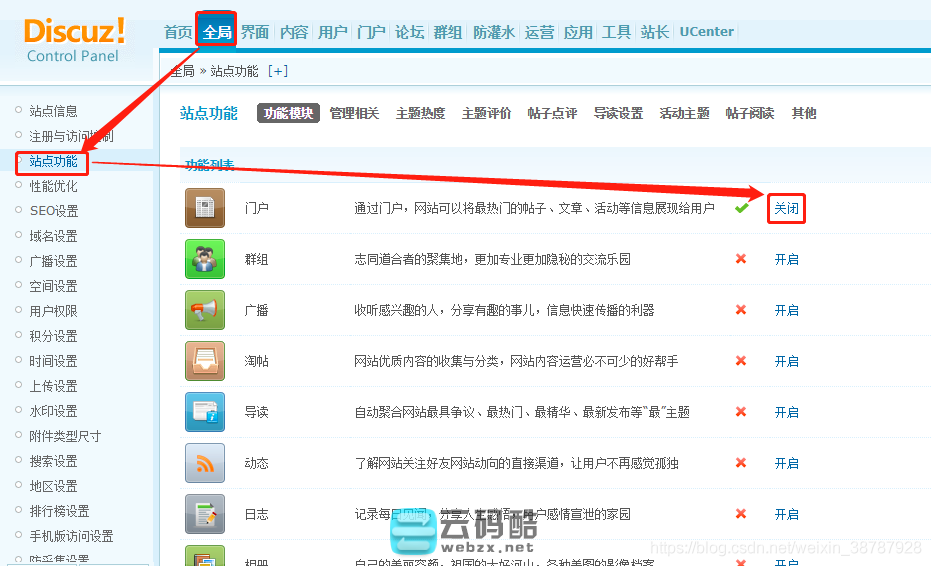
Task: Click the 日志 blog notepad icon
Action: click(205, 514)
